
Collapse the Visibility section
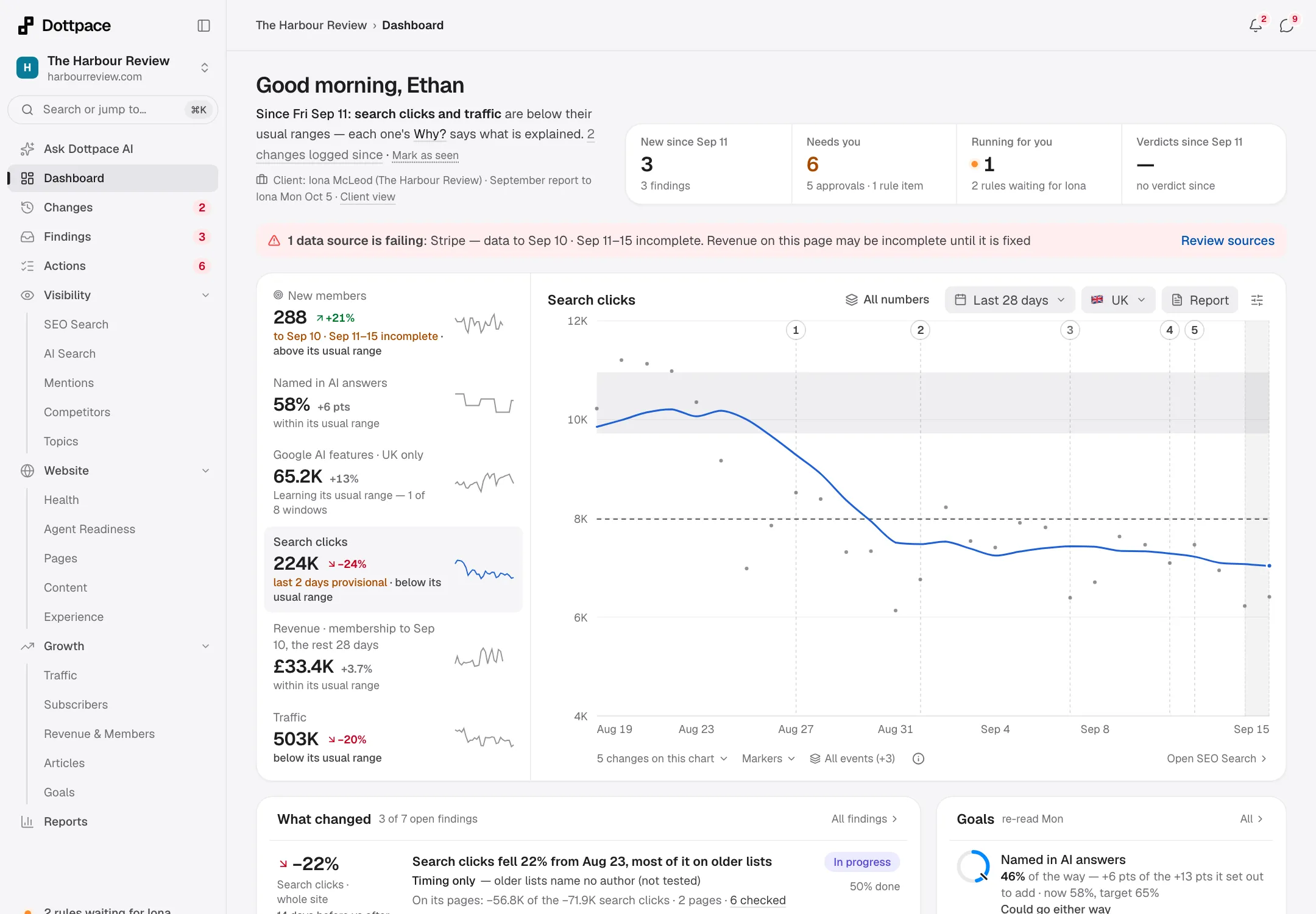[x=205, y=295]
